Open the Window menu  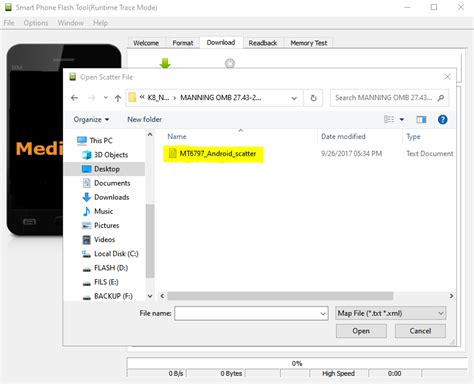click(x=71, y=23)
